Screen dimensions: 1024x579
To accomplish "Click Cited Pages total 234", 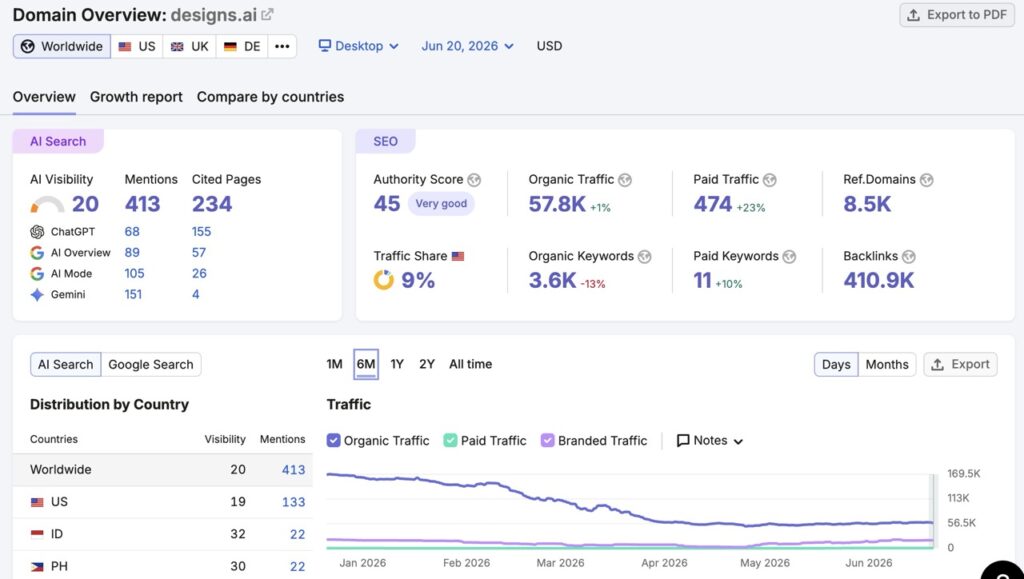I will 212,204.
